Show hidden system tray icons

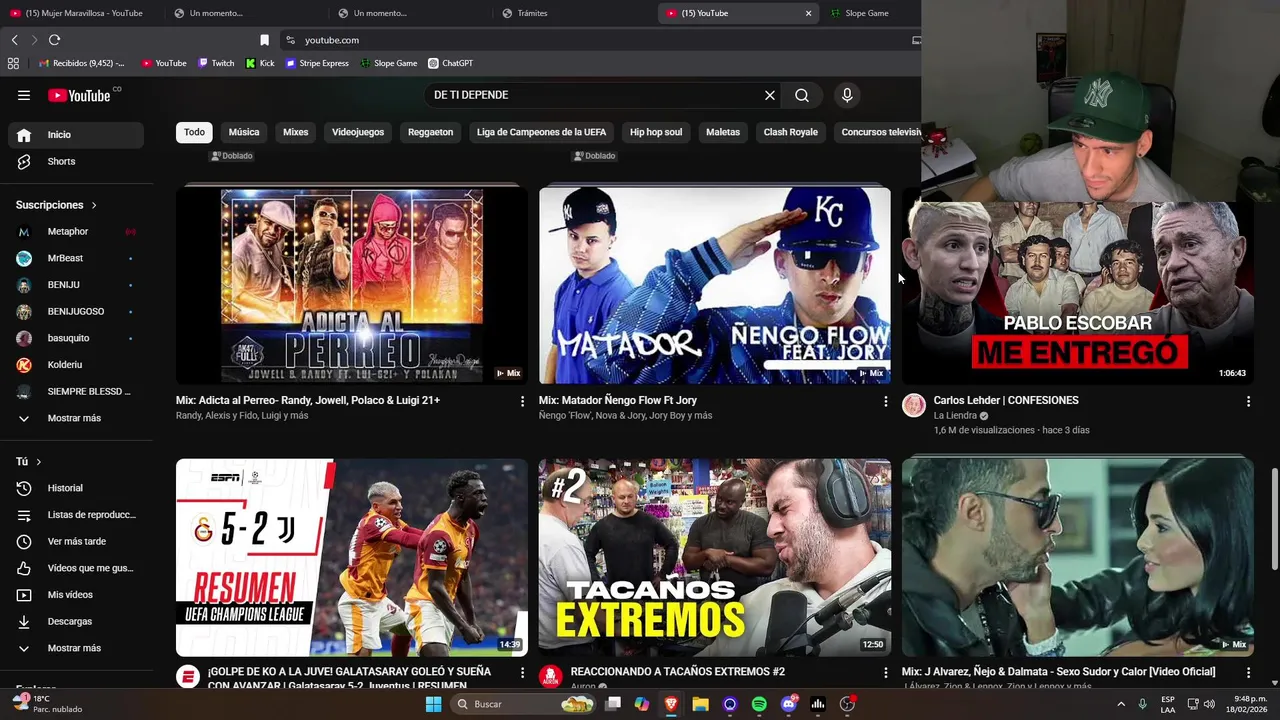point(1120,704)
